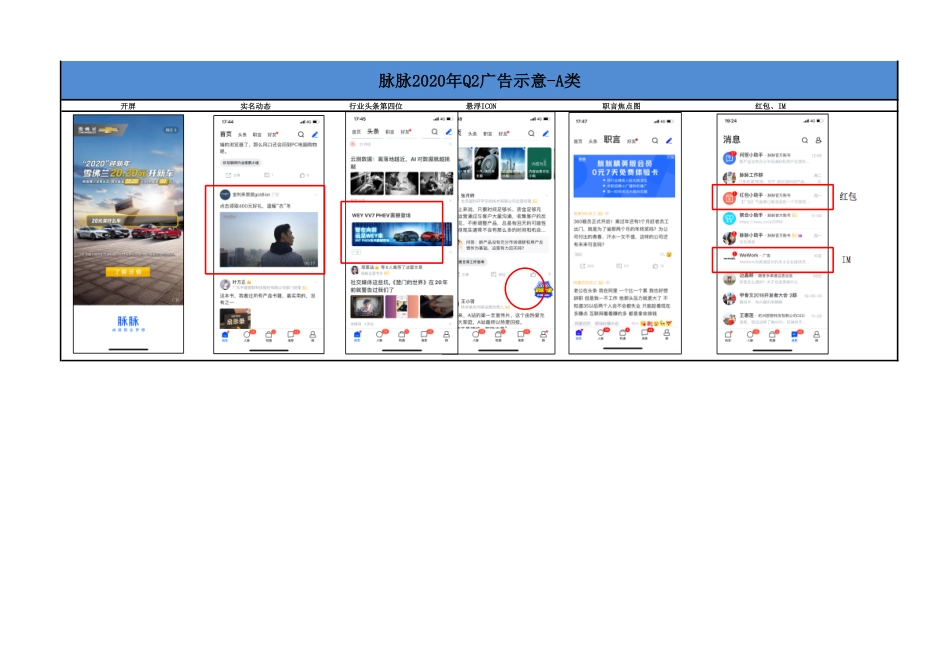Tap the search icon on the 职言 page

[x=655, y=140]
